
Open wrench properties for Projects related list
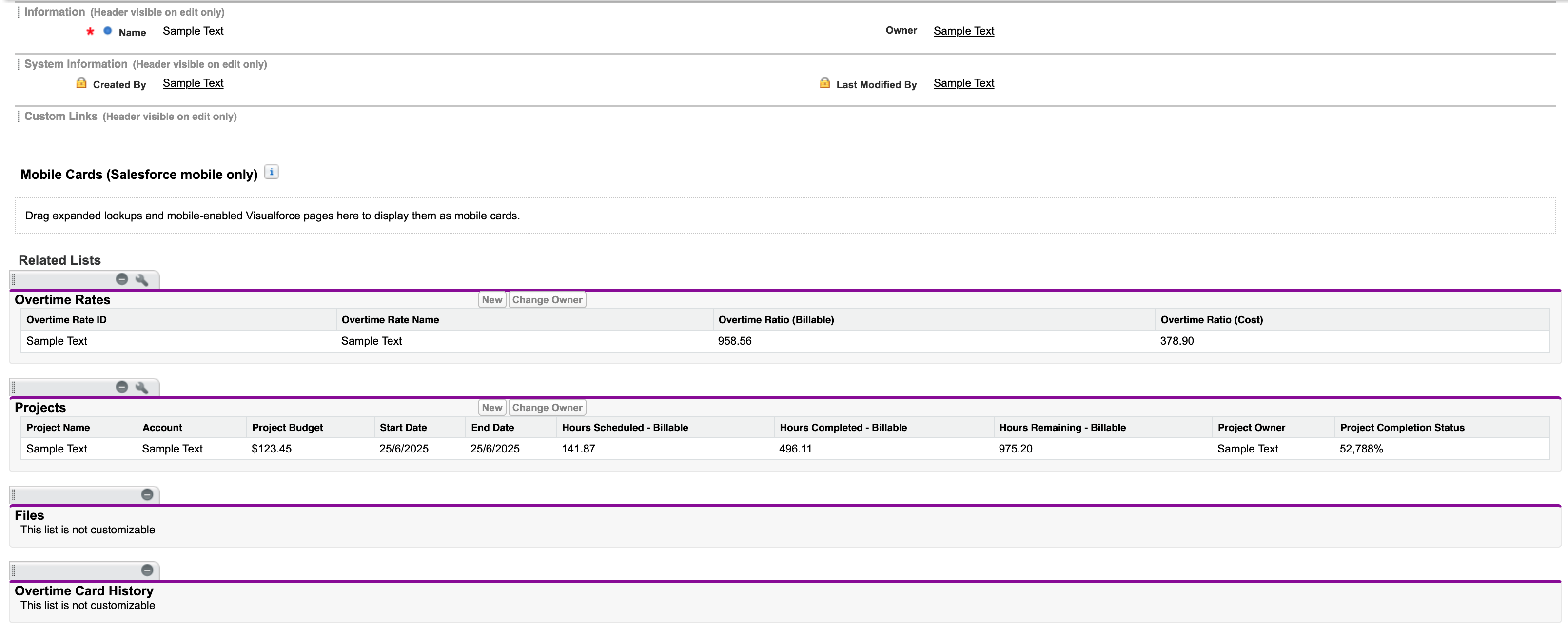[x=142, y=388]
